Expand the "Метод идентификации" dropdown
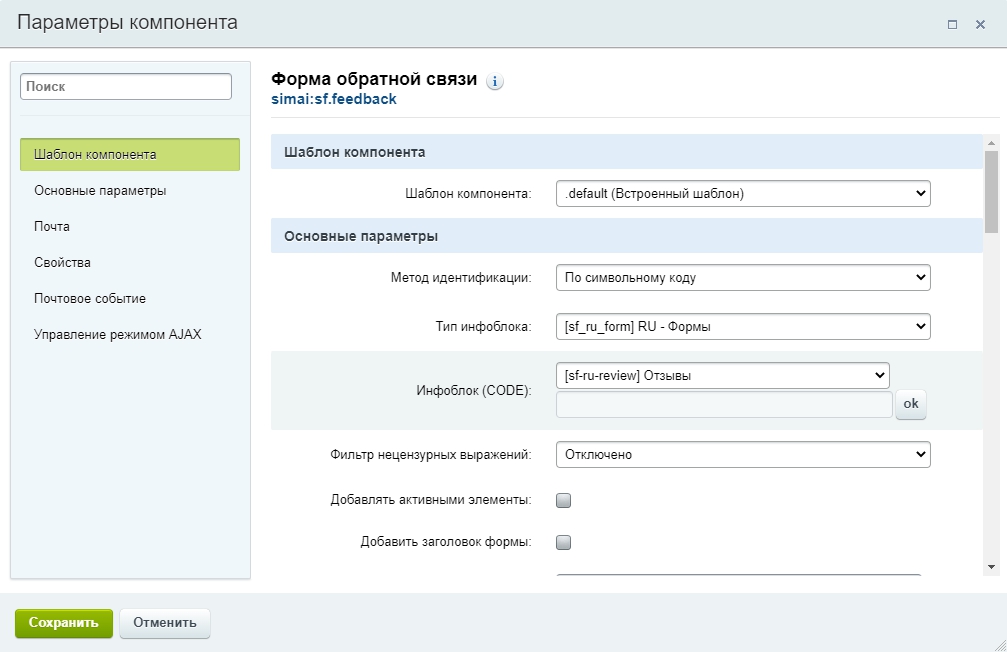 742,278
